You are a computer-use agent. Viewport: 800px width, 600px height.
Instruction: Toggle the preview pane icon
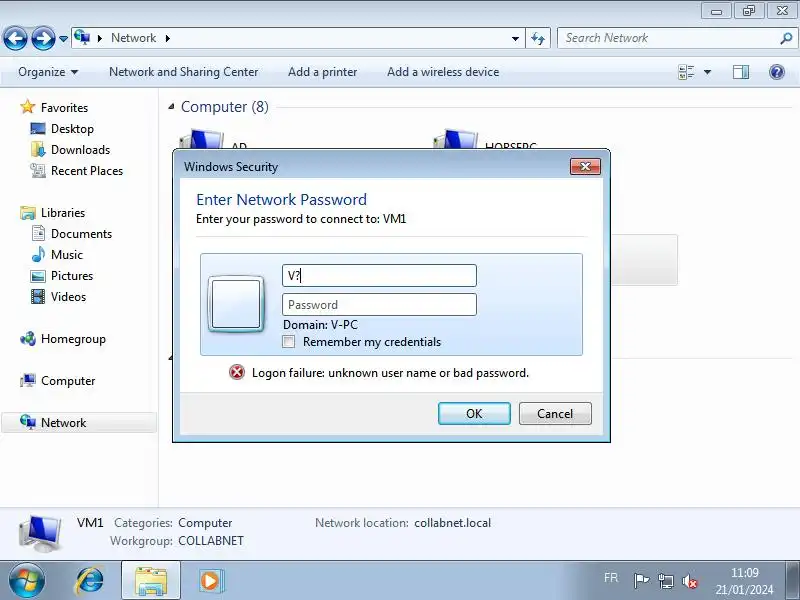click(x=741, y=72)
